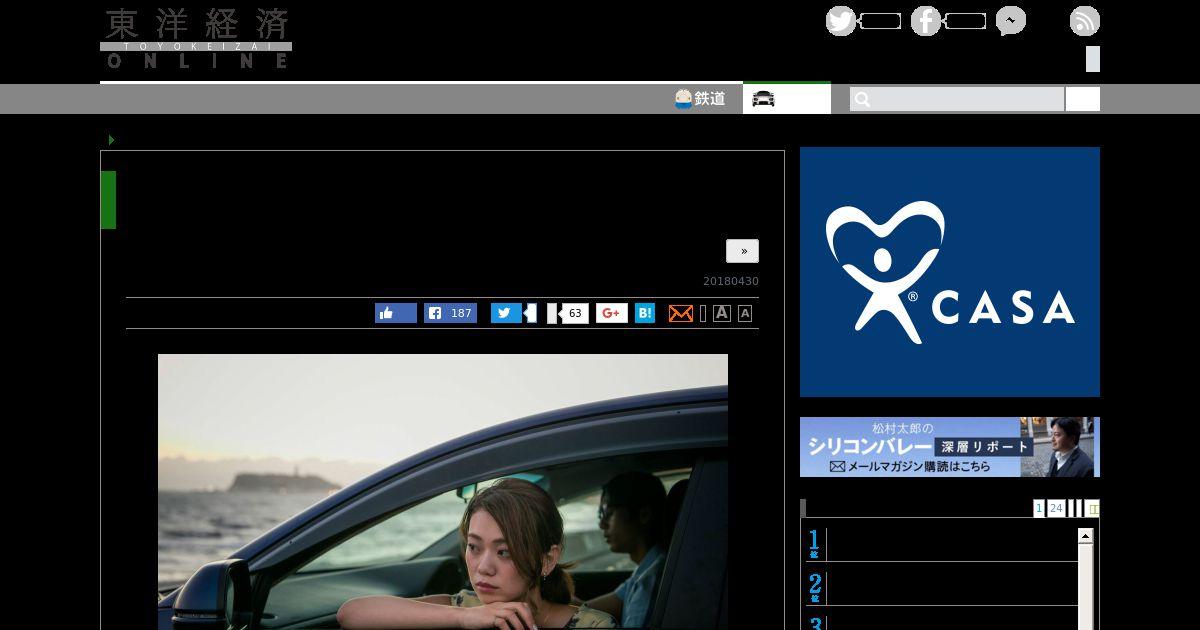Go to next page with » button

point(742,251)
